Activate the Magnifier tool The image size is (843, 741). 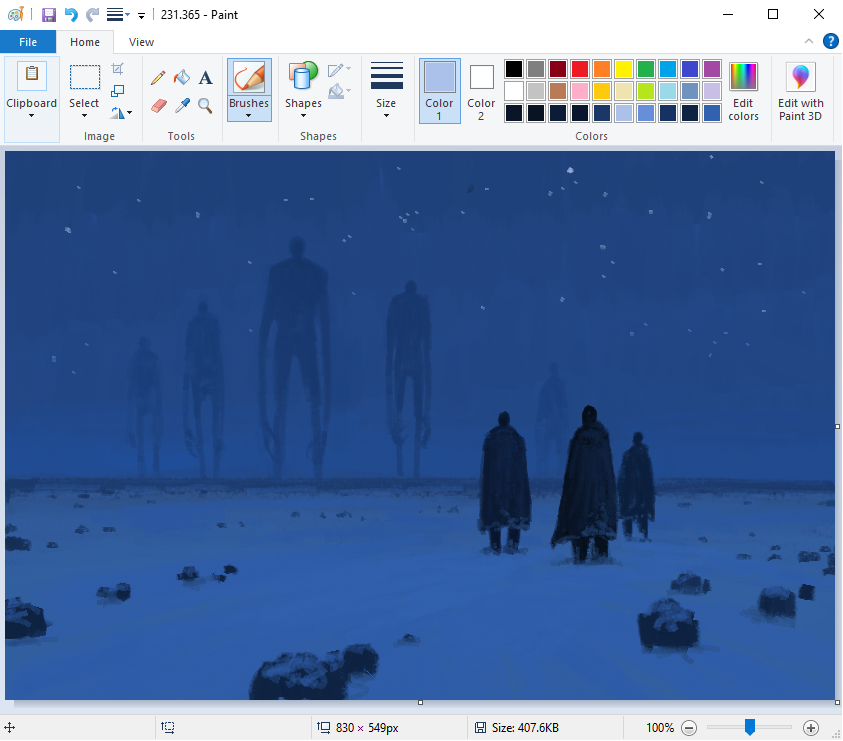204,105
